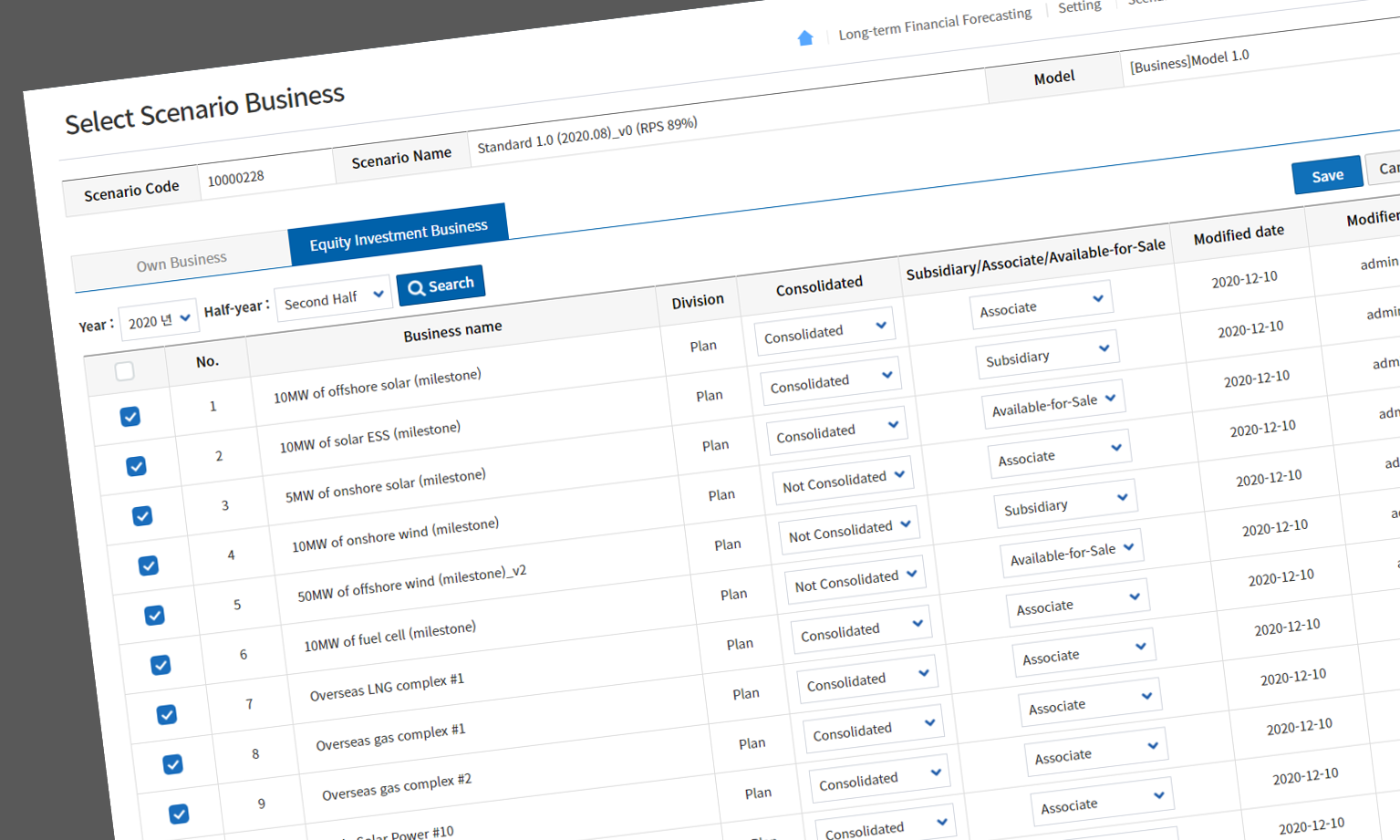The height and width of the screenshot is (840, 1400).
Task: Open Available-for-Sale dropdown for row 3
Action: pos(1053,404)
